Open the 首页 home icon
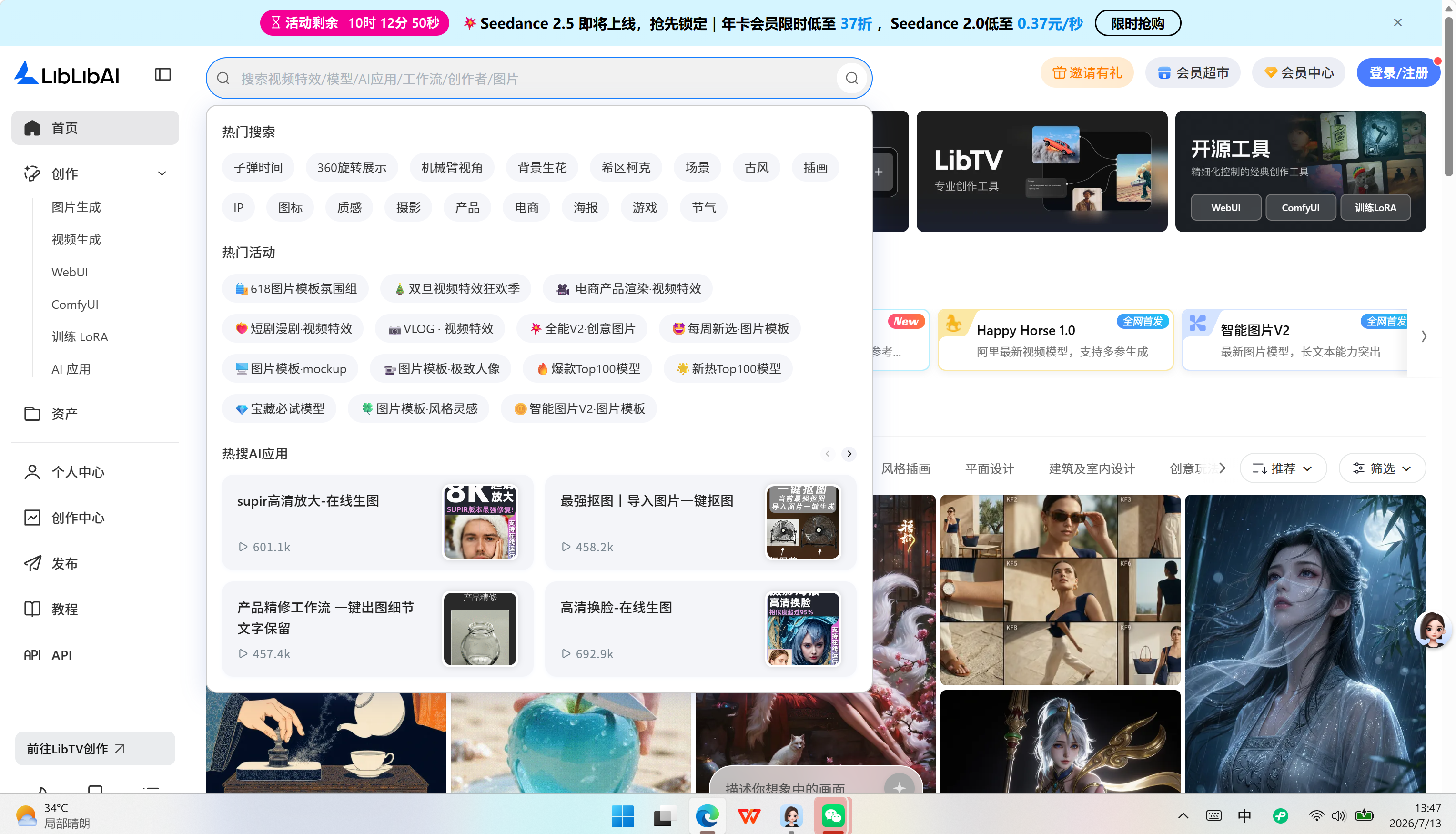This screenshot has height=834, width=1456. point(32,128)
